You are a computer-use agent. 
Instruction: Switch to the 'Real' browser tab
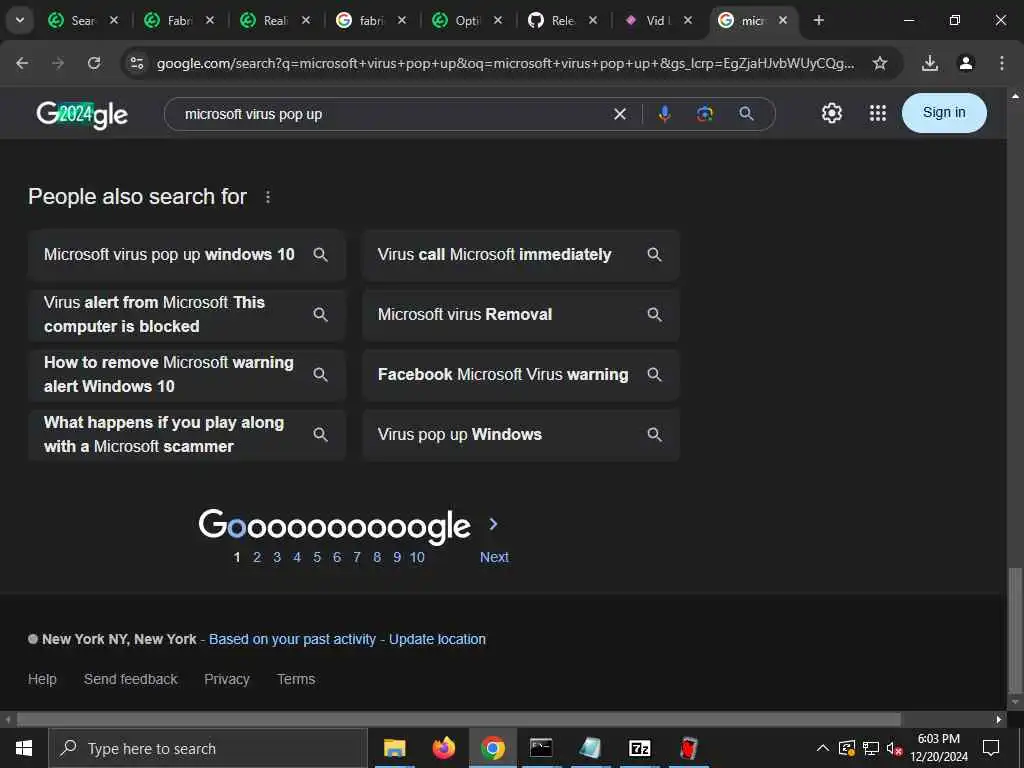point(275,20)
